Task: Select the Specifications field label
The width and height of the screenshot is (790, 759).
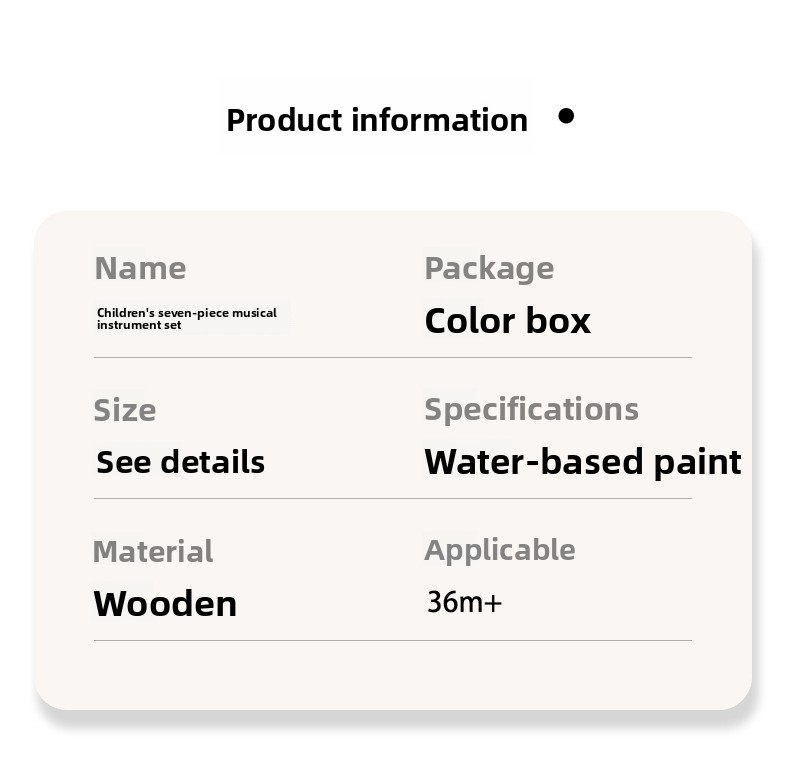Action: [531, 409]
